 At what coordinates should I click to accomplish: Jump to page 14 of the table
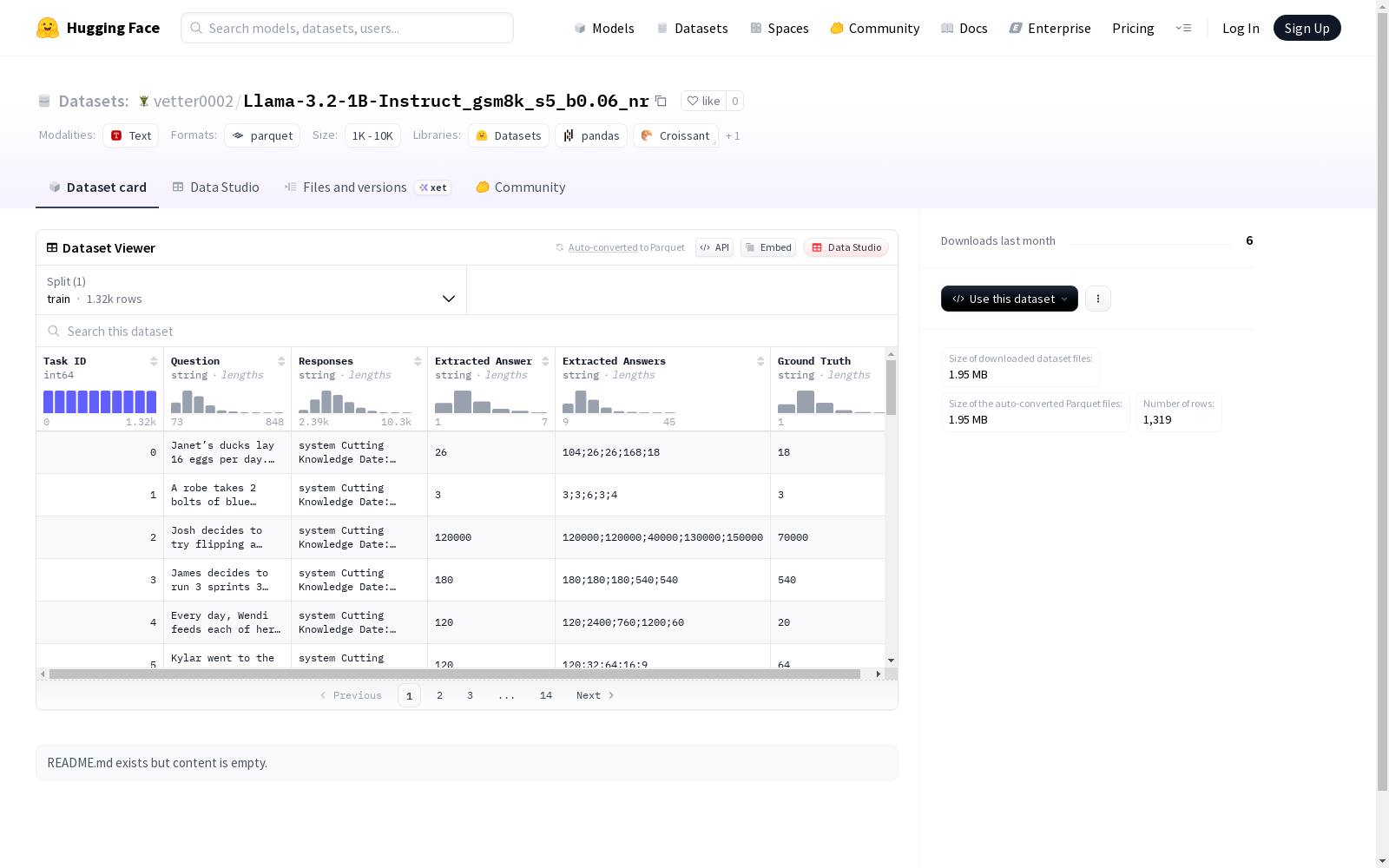546,695
